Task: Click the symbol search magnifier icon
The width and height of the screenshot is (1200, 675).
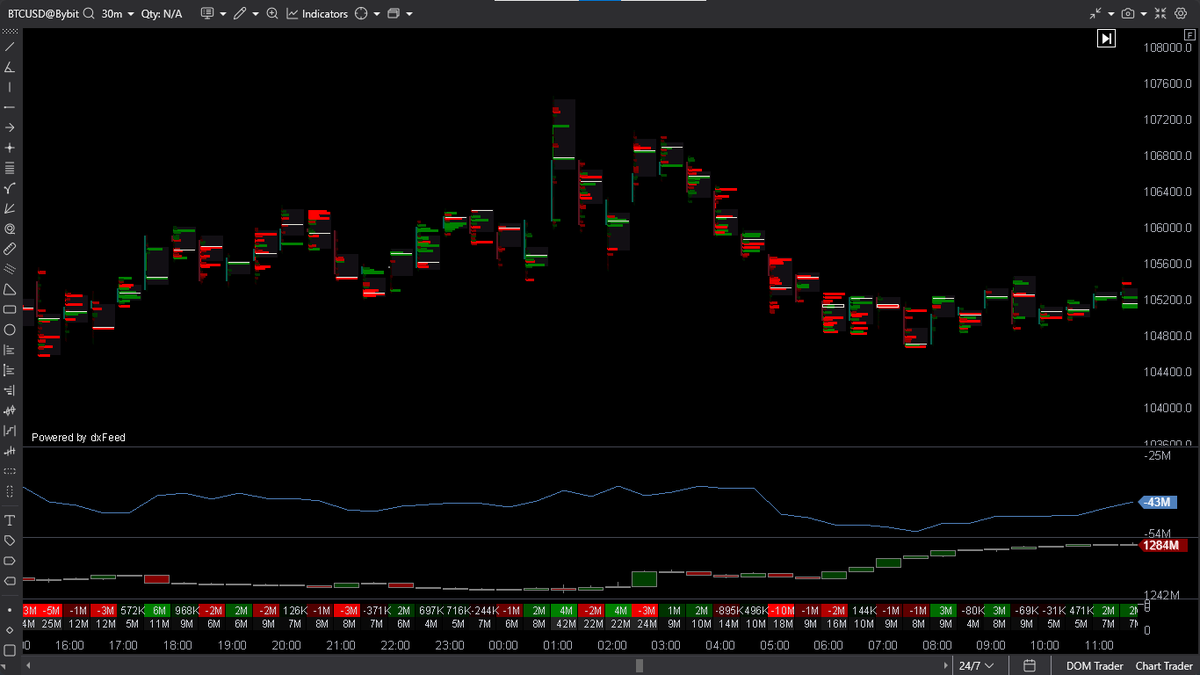Action: (x=89, y=14)
